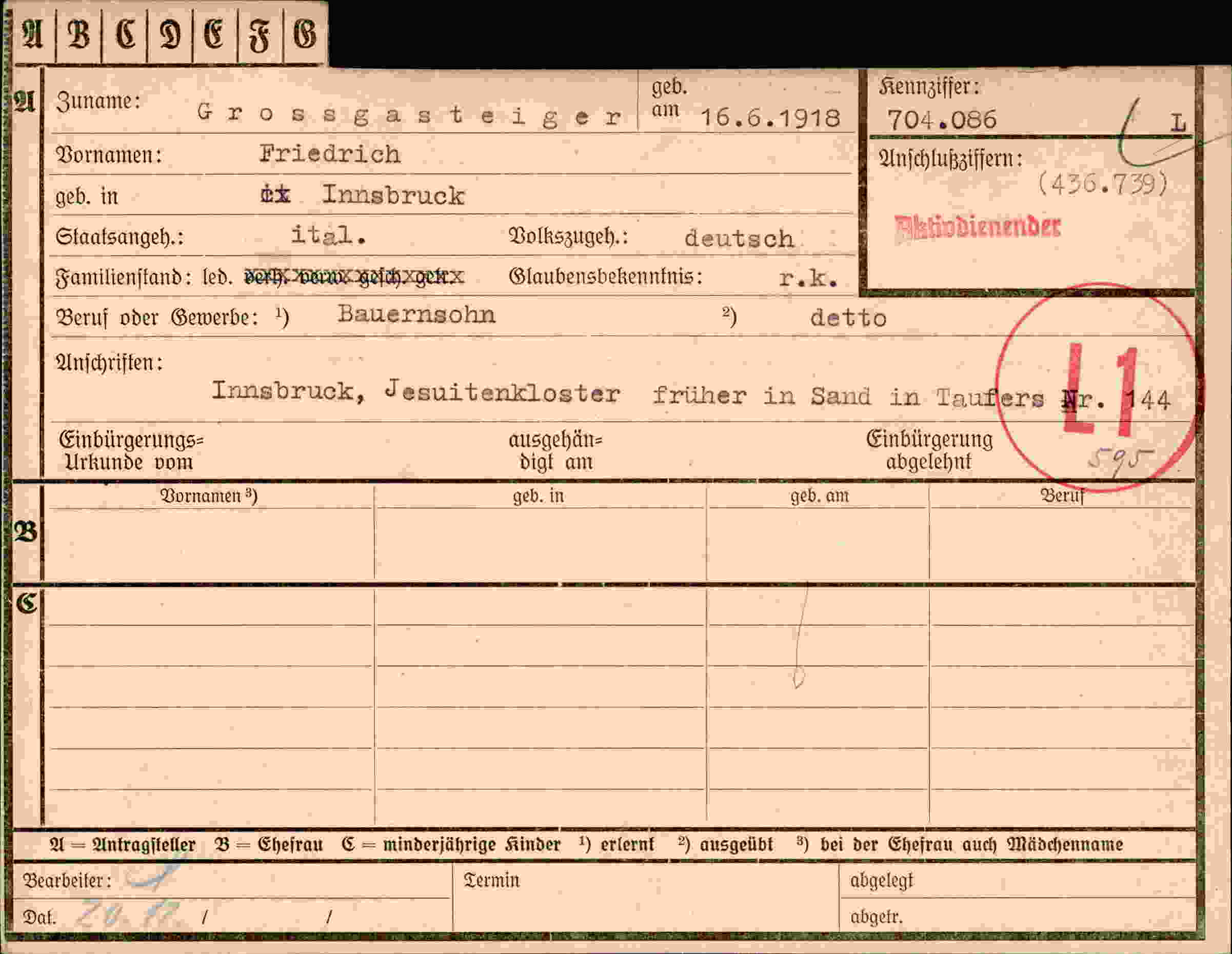1232x954 pixels.
Task: Select index tab letter D
Action: (x=170, y=35)
